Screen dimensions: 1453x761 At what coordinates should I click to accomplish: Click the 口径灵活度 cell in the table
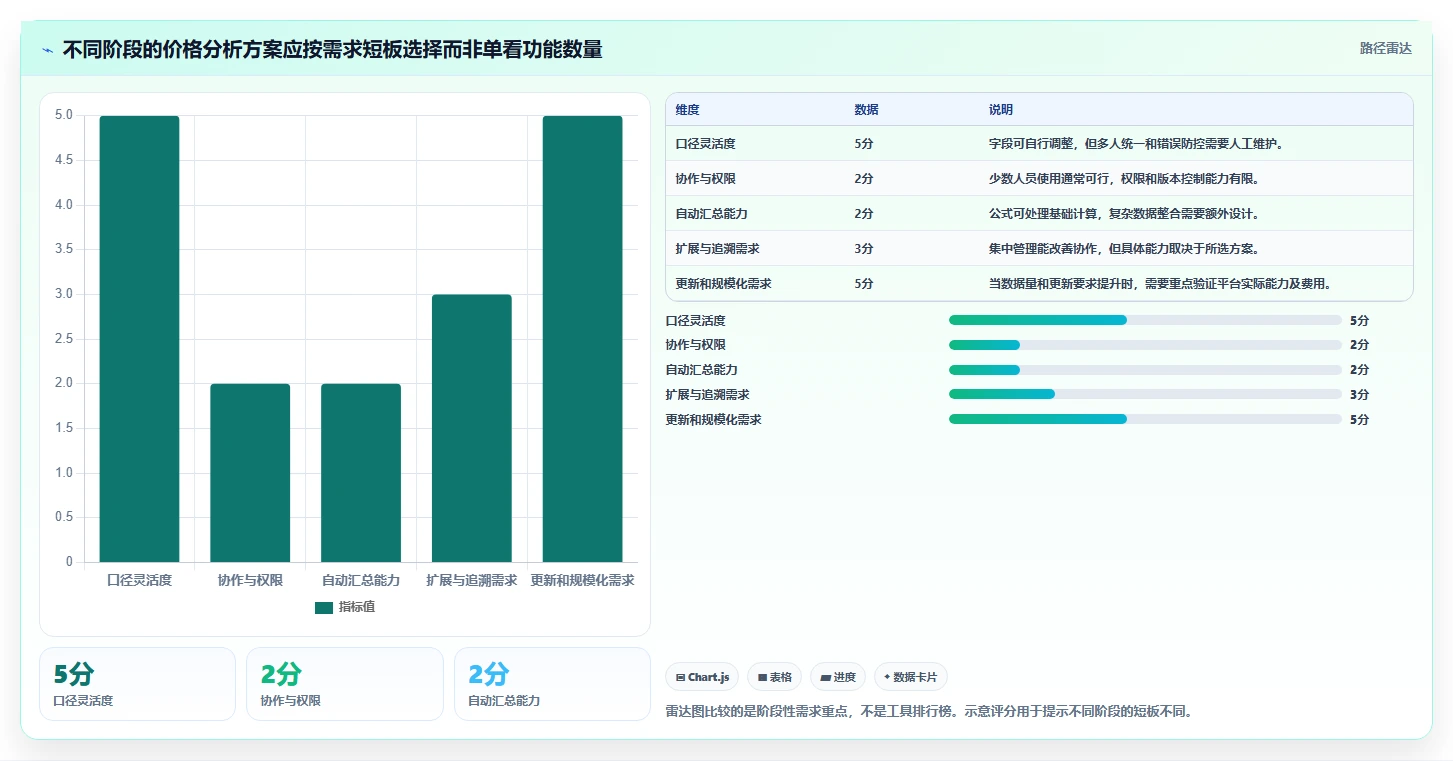tap(705, 144)
